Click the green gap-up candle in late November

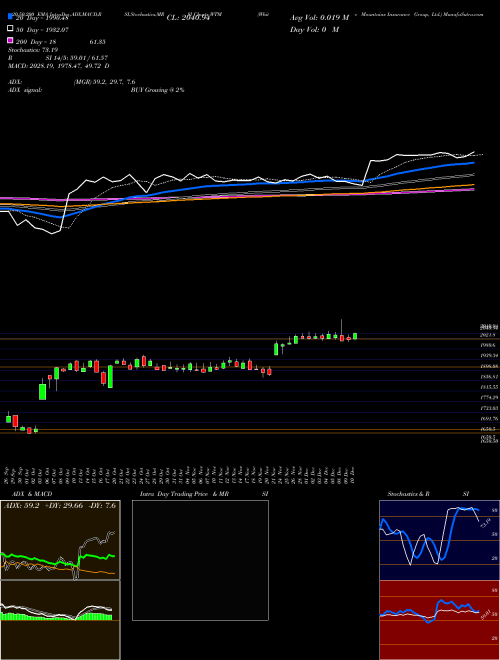pyautogui.click(x=276, y=349)
